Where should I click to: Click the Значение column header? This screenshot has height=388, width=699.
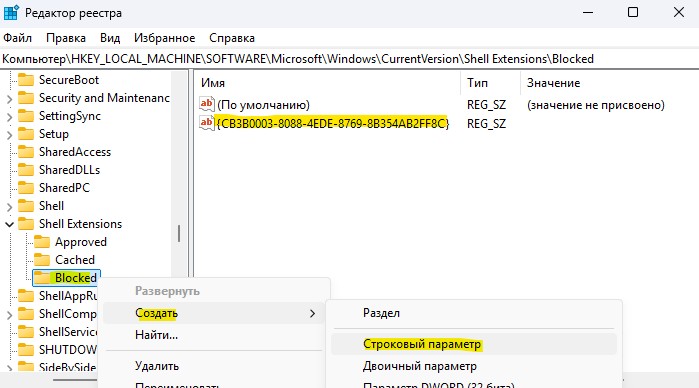tap(554, 83)
